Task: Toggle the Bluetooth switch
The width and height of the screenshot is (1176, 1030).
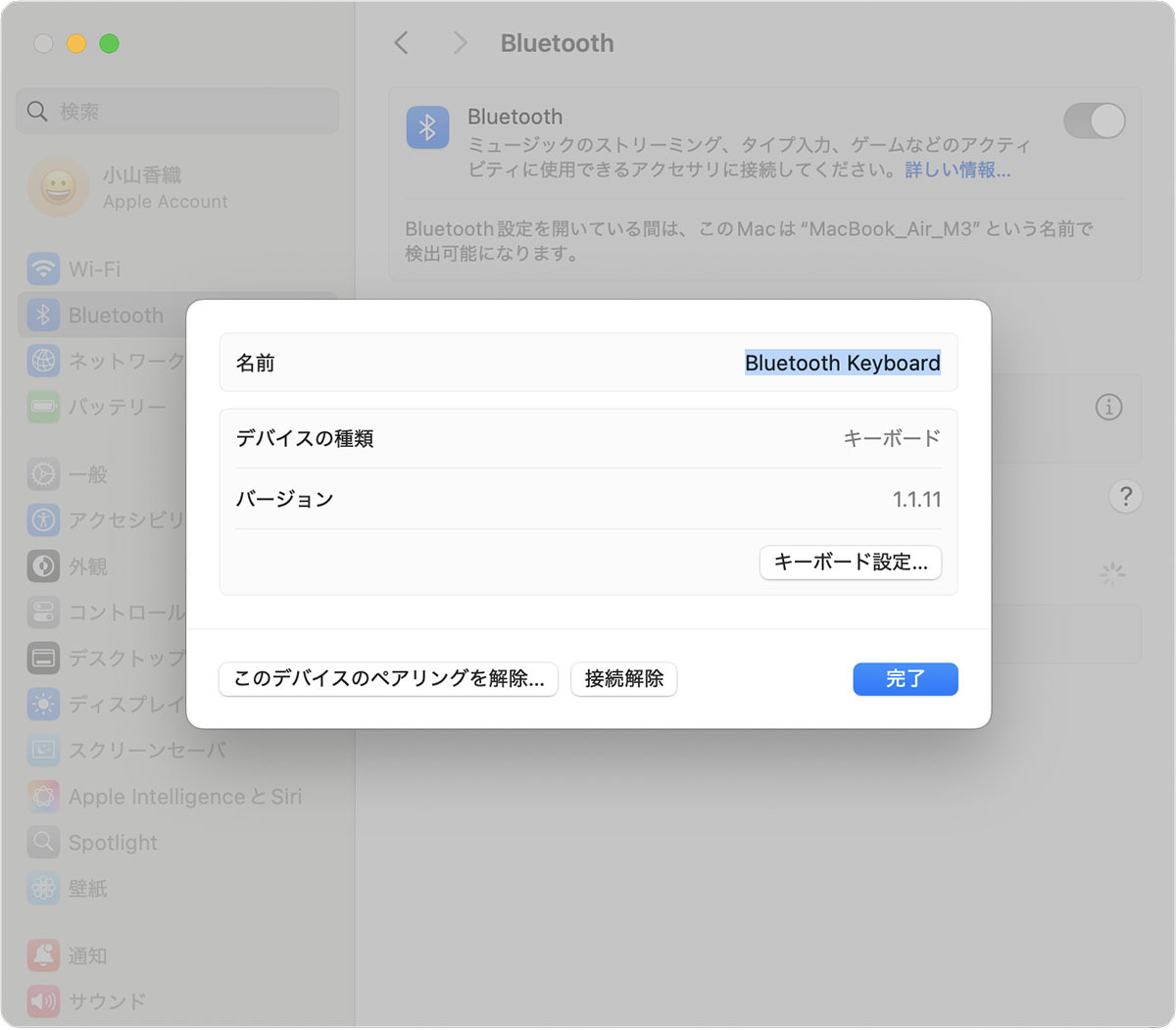Action: click(x=1094, y=122)
